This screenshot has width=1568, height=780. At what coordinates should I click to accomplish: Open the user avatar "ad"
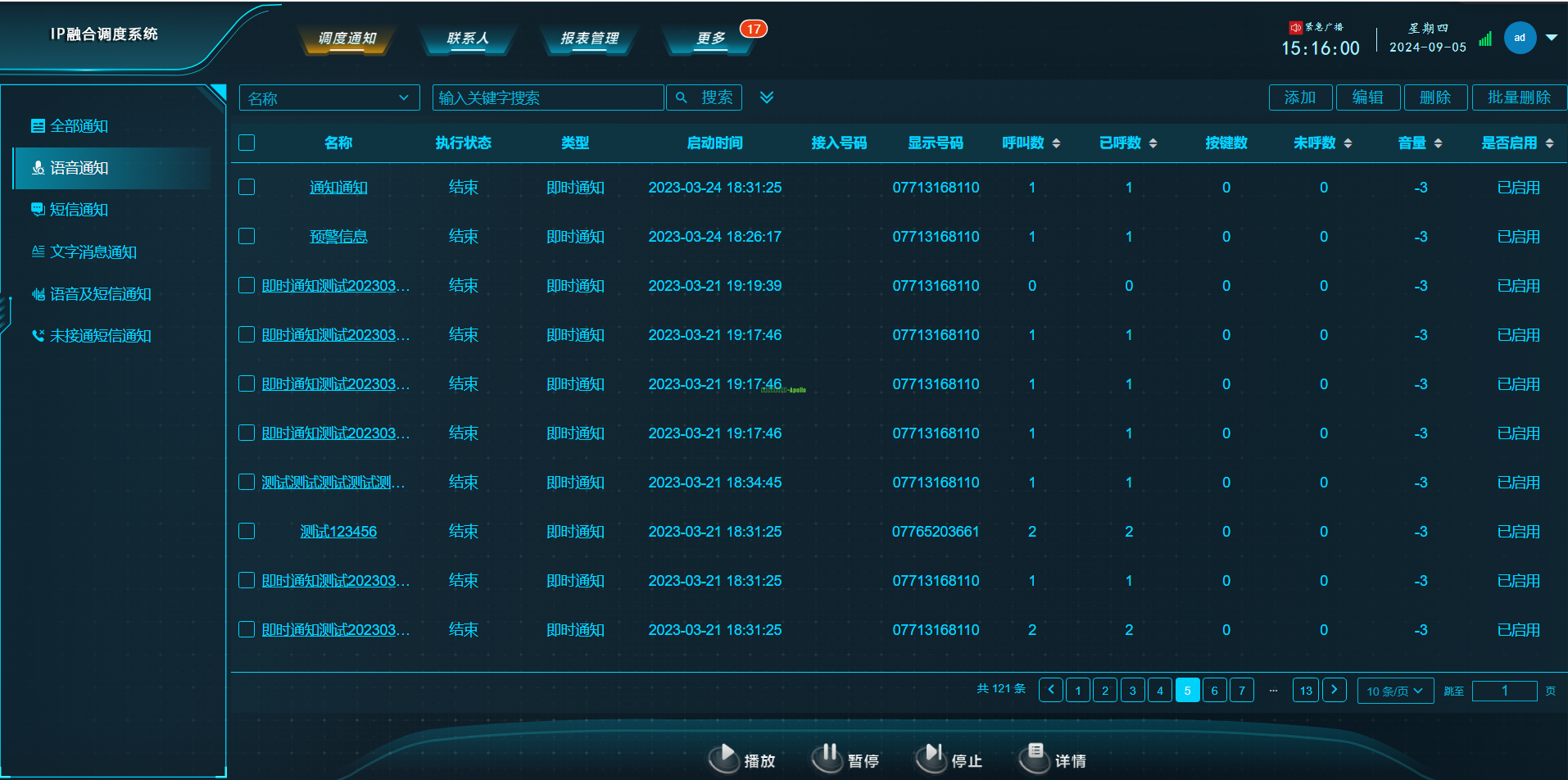pos(1520,38)
